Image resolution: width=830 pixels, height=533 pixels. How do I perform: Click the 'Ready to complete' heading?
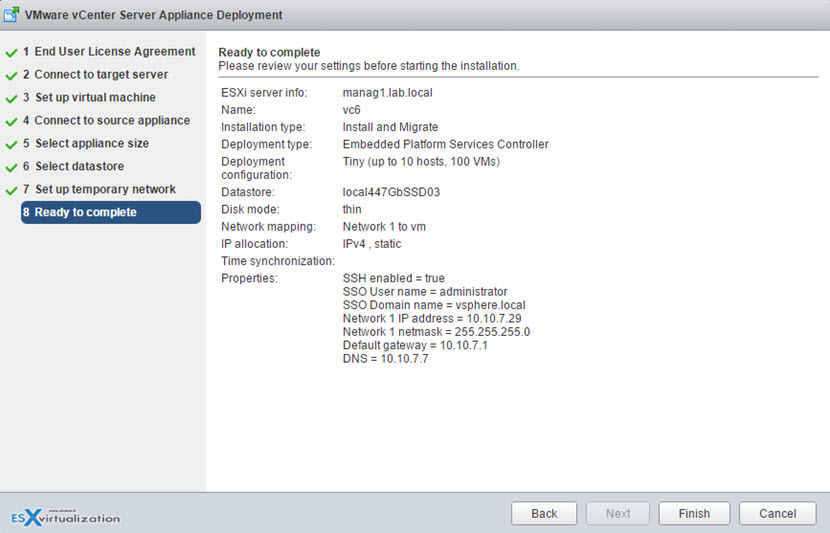pos(269,52)
